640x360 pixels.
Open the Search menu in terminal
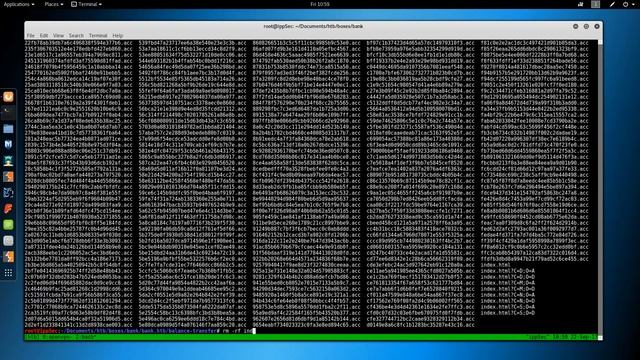(76, 36)
